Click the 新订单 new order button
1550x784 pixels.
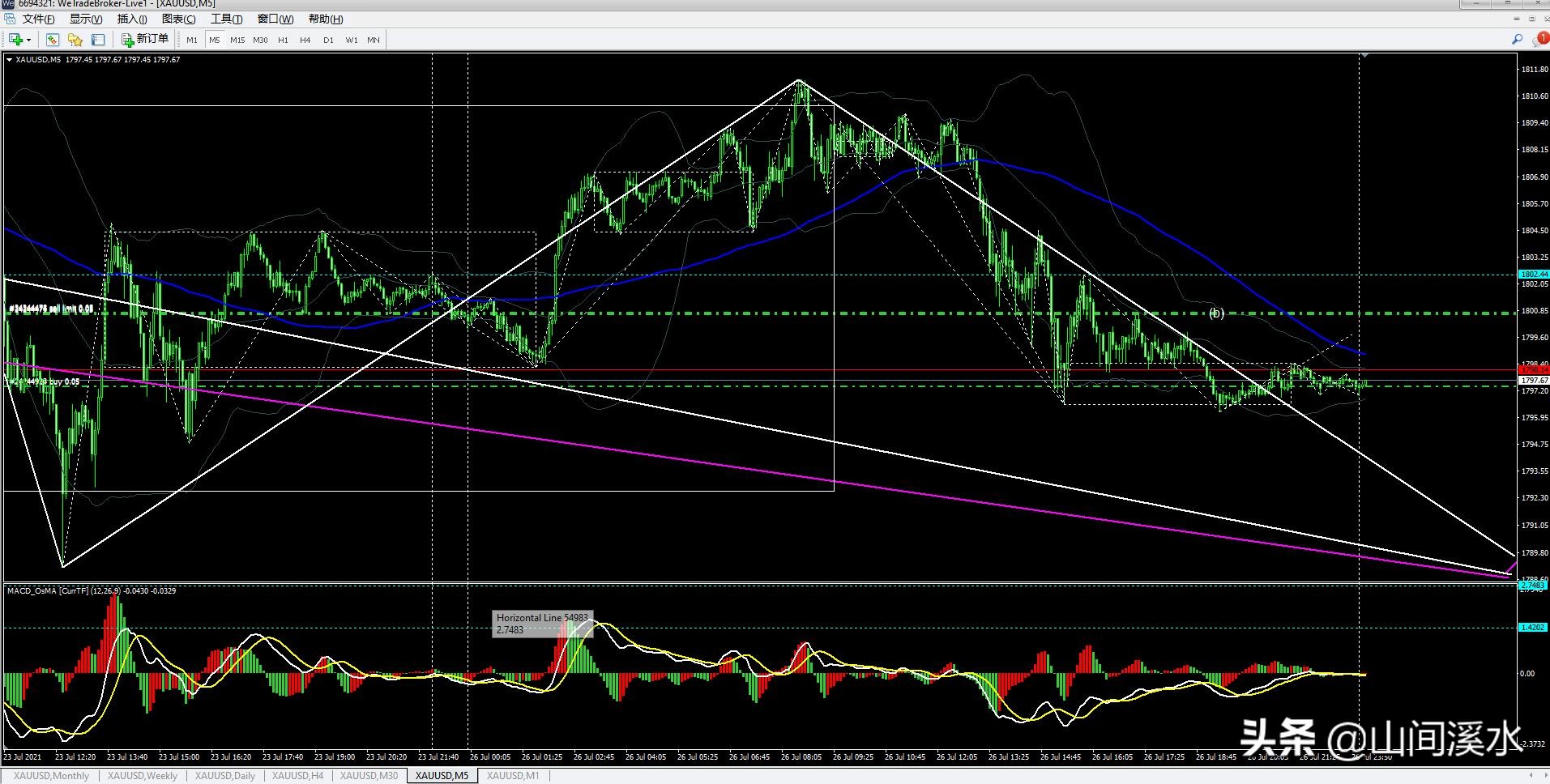[145, 40]
